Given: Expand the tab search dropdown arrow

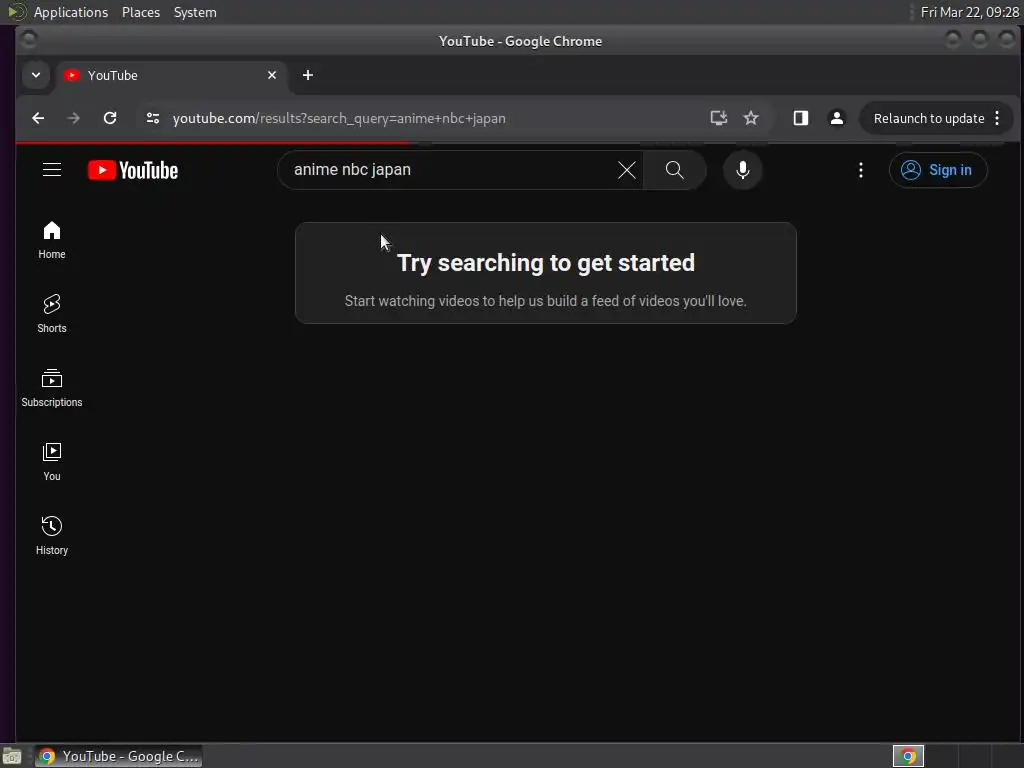Looking at the screenshot, I should (36, 75).
